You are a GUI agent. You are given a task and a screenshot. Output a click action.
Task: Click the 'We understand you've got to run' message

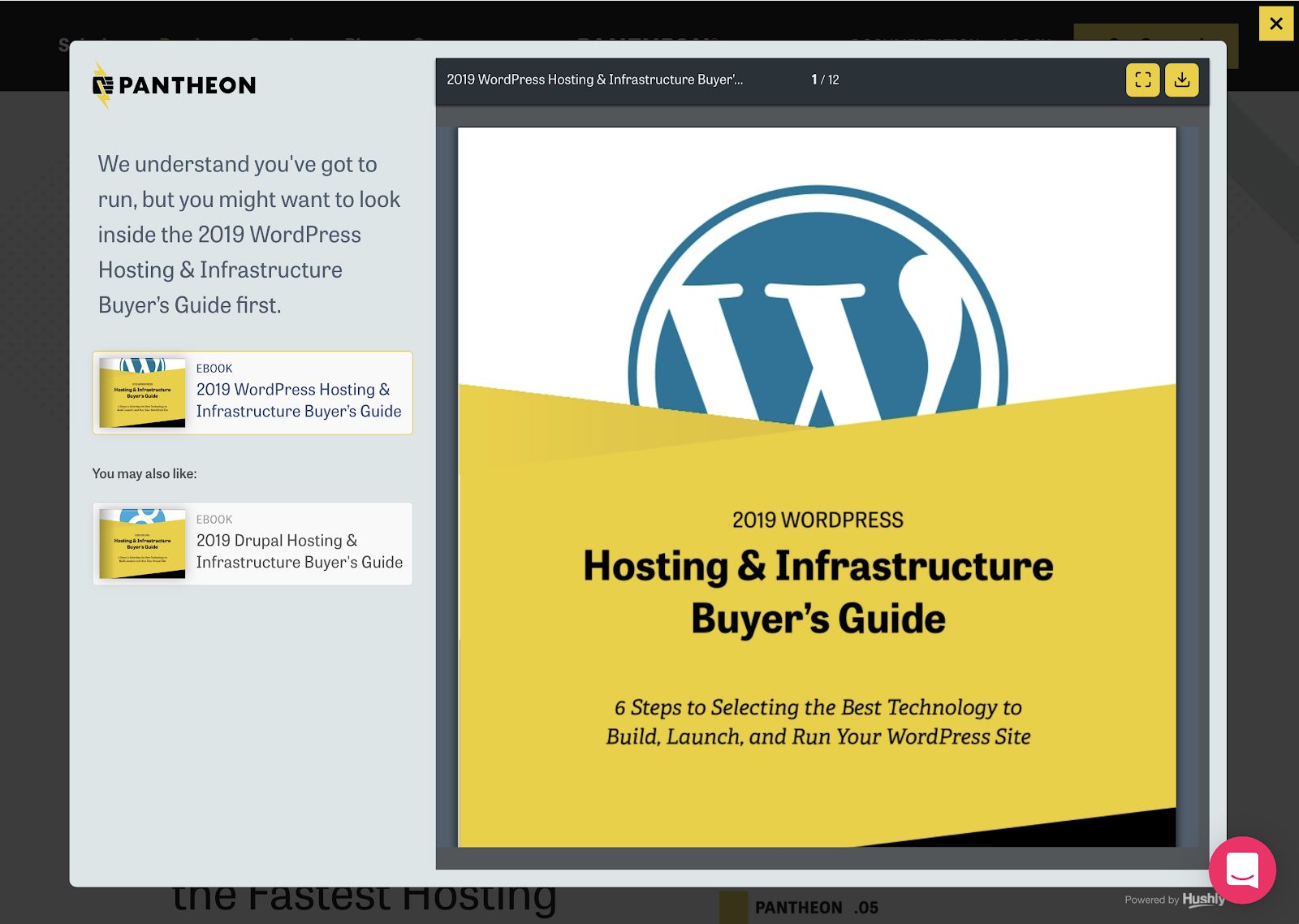tap(249, 235)
